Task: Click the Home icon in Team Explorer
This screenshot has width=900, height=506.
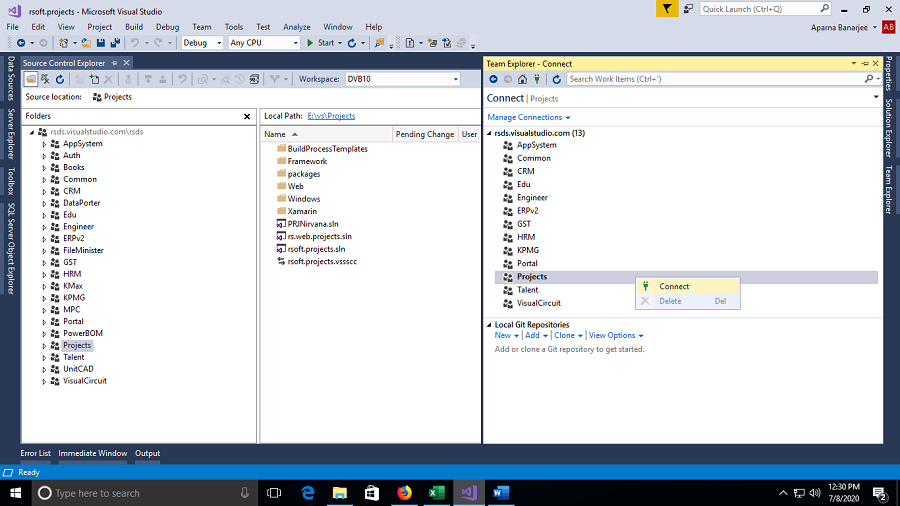Action: point(522,79)
